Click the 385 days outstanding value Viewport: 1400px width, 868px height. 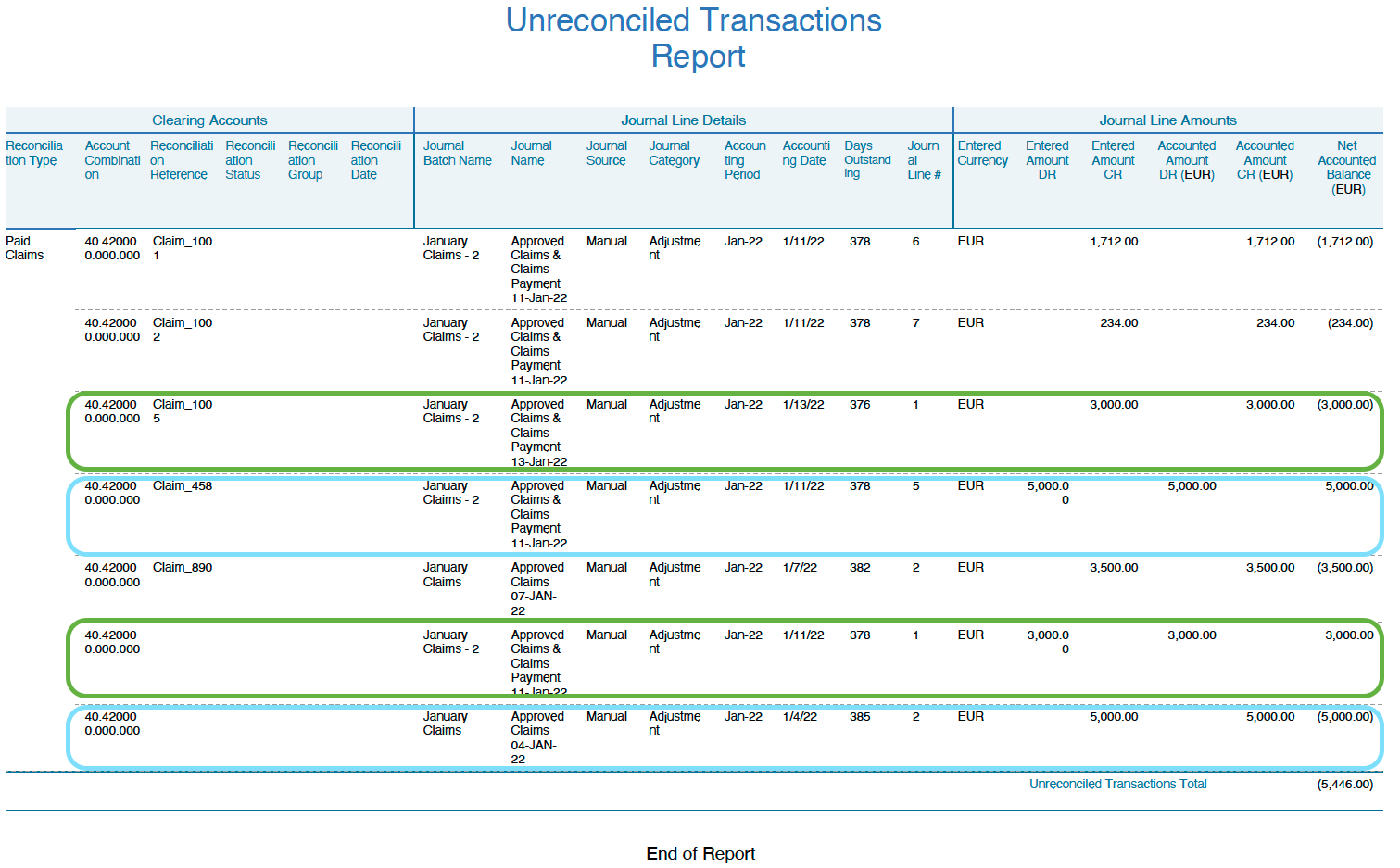click(860, 716)
